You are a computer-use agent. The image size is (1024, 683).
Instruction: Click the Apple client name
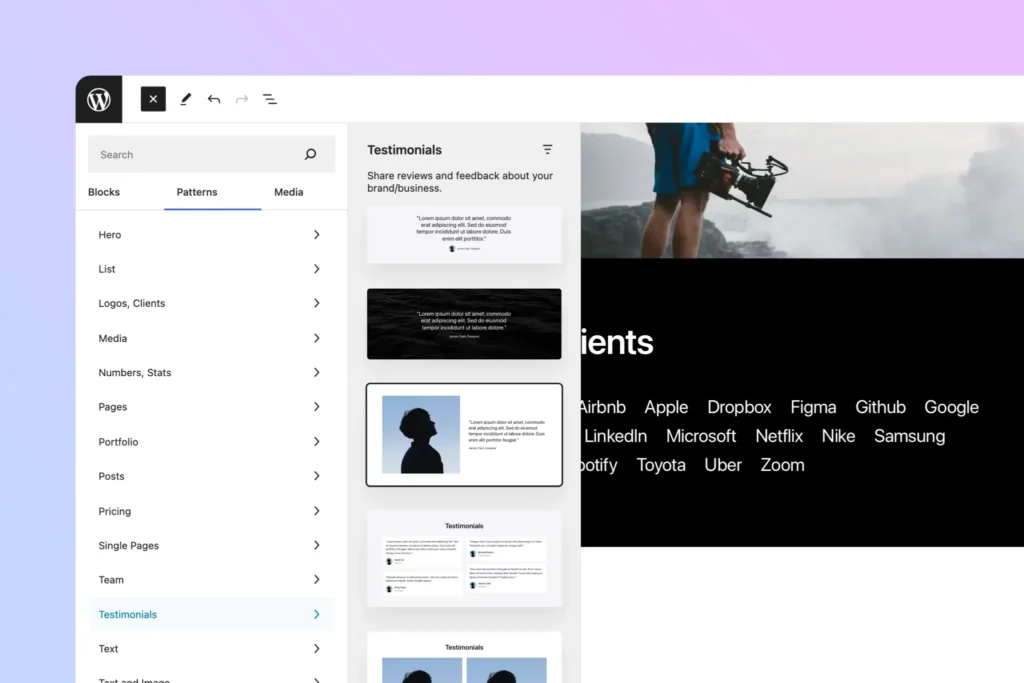(666, 407)
